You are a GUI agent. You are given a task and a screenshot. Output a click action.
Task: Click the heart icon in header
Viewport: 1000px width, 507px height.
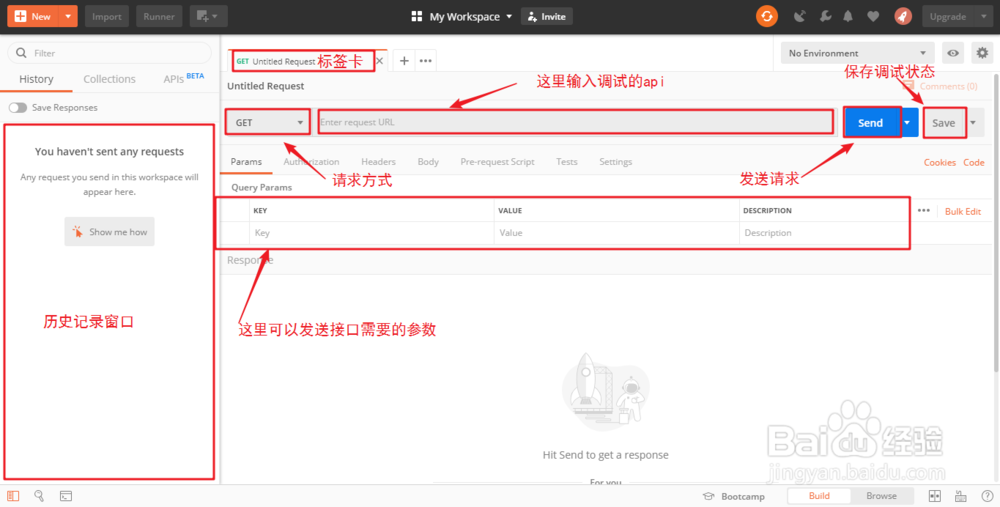click(x=873, y=17)
